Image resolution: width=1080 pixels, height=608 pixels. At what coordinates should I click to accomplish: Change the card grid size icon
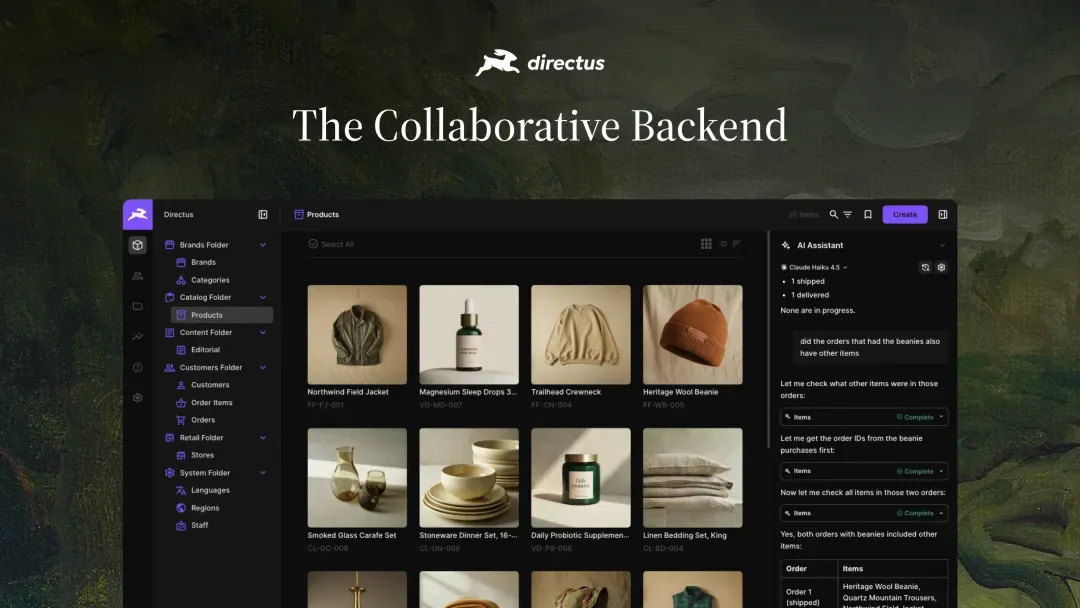[706, 244]
